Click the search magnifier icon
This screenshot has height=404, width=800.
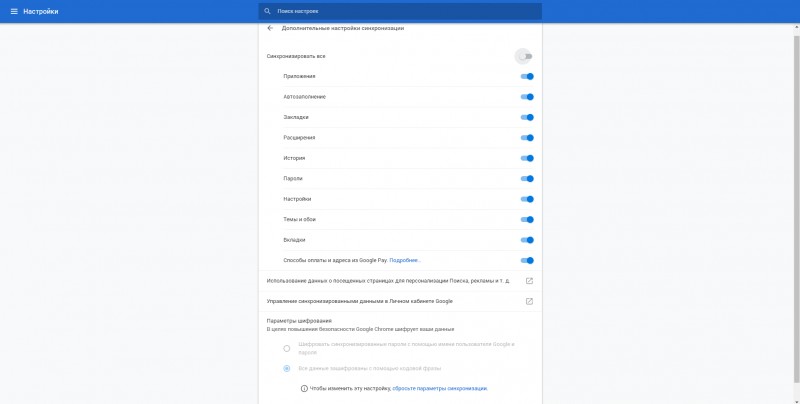click(267, 11)
